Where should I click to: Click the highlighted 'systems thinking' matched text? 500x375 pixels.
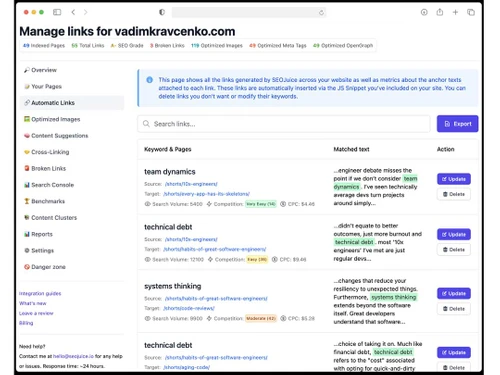[x=394, y=297]
